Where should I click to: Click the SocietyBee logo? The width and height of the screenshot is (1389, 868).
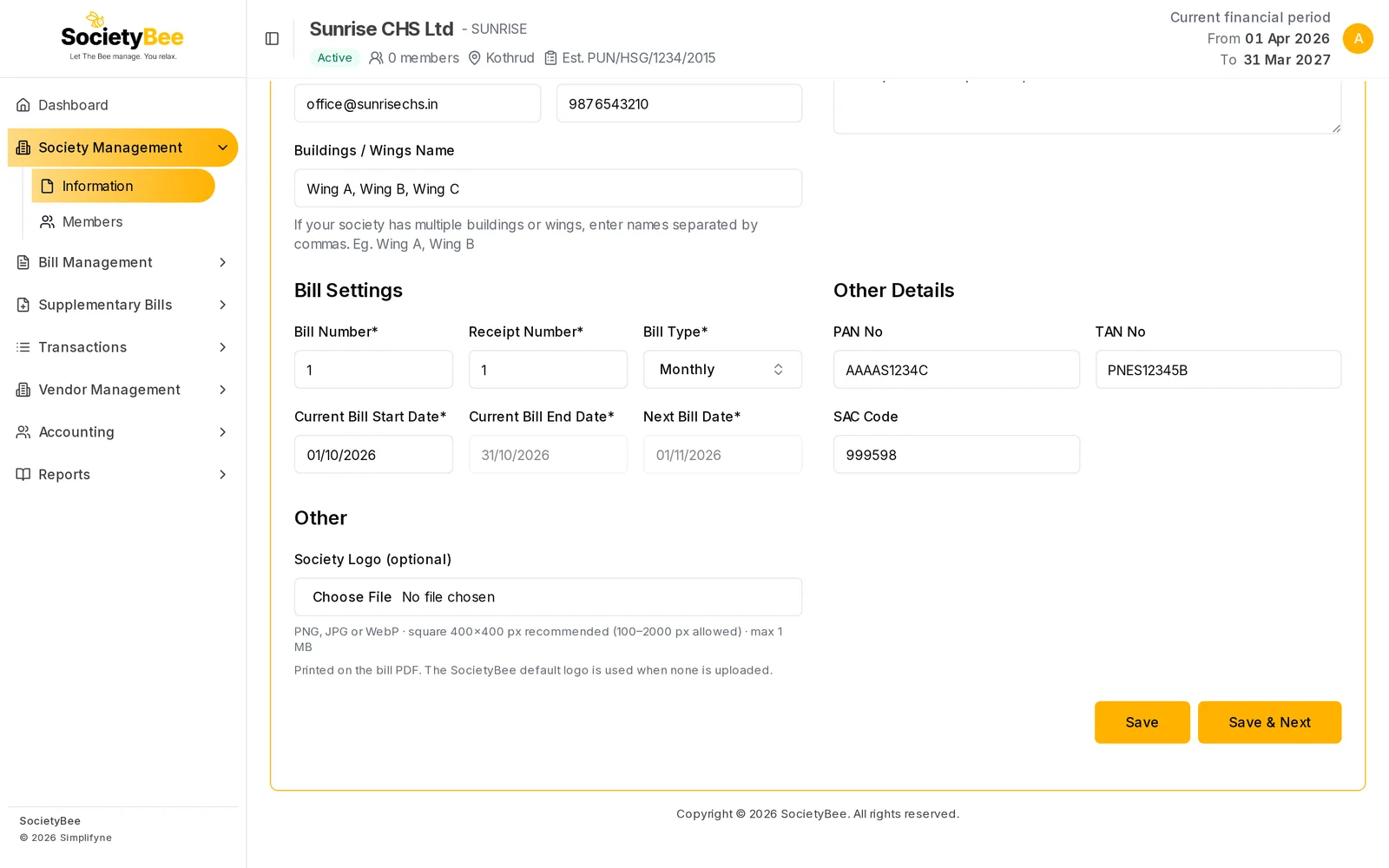pyautogui.click(x=122, y=36)
